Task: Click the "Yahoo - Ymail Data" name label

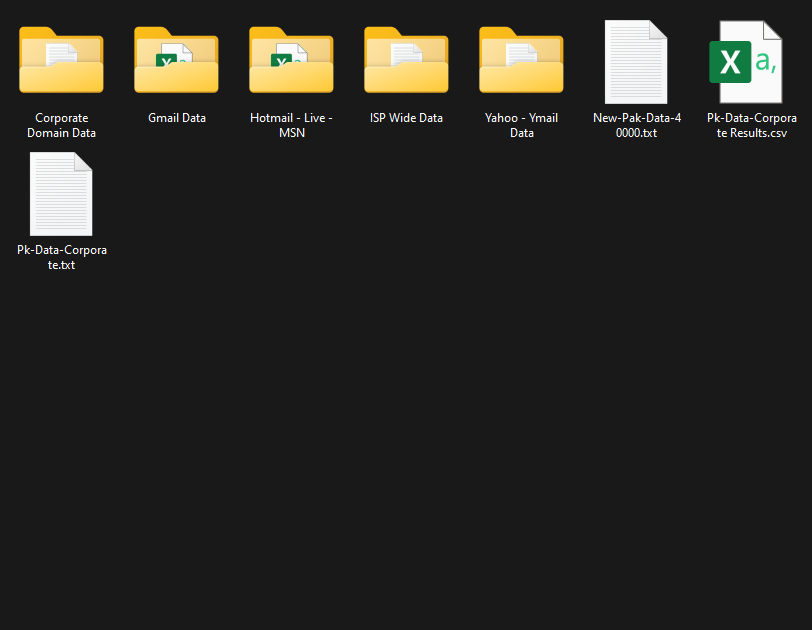Action: pos(521,125)
